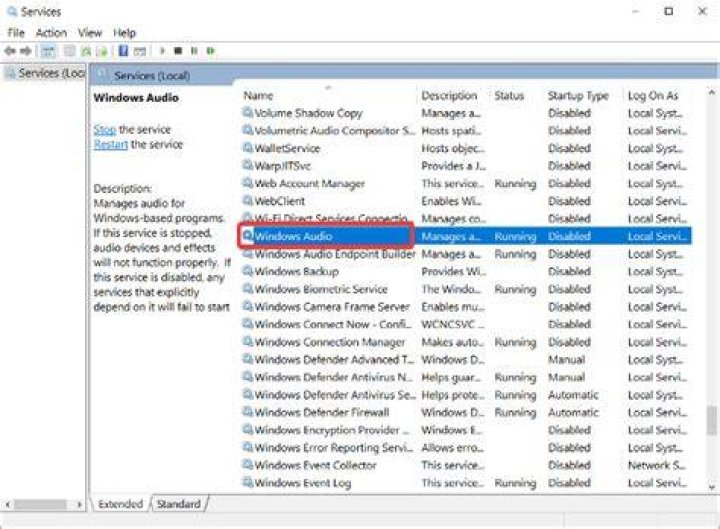Click the Stop the service link
Image resolution: width=720 pixels, height=529 pixels.
pyautogui.click(x=105, y=130)
